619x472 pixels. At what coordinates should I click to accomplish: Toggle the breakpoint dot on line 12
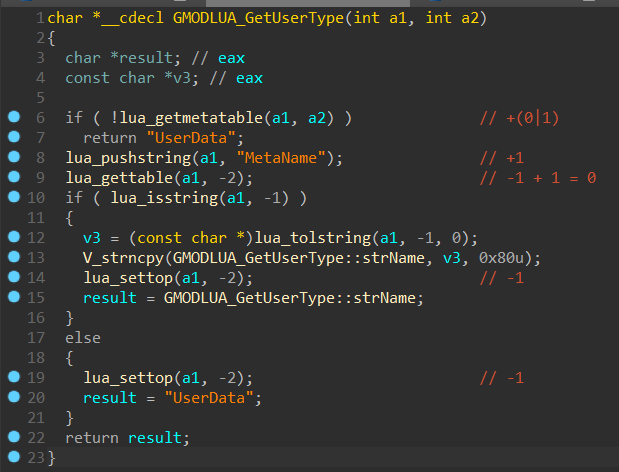14,237
